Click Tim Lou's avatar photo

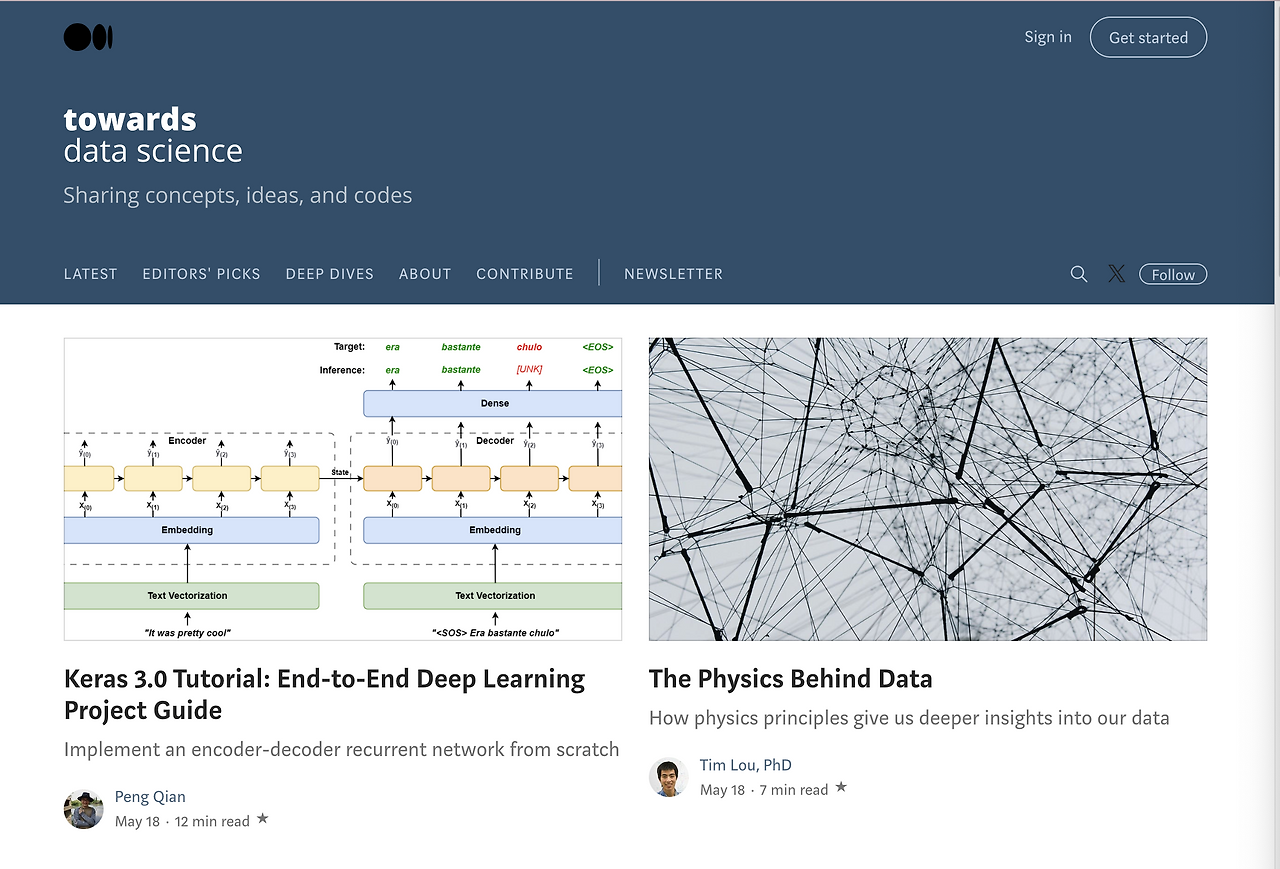[668, 777]
